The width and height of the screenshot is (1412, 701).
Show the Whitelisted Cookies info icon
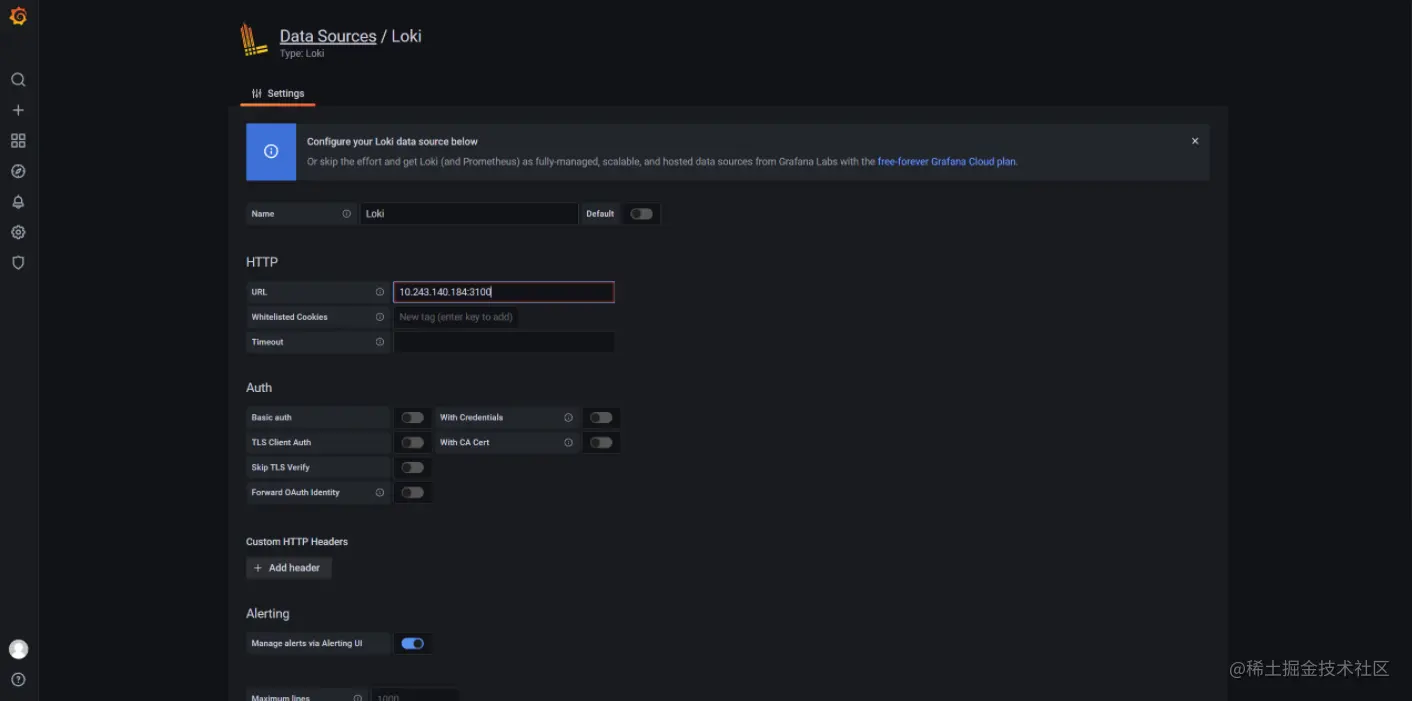click(380, 317)
